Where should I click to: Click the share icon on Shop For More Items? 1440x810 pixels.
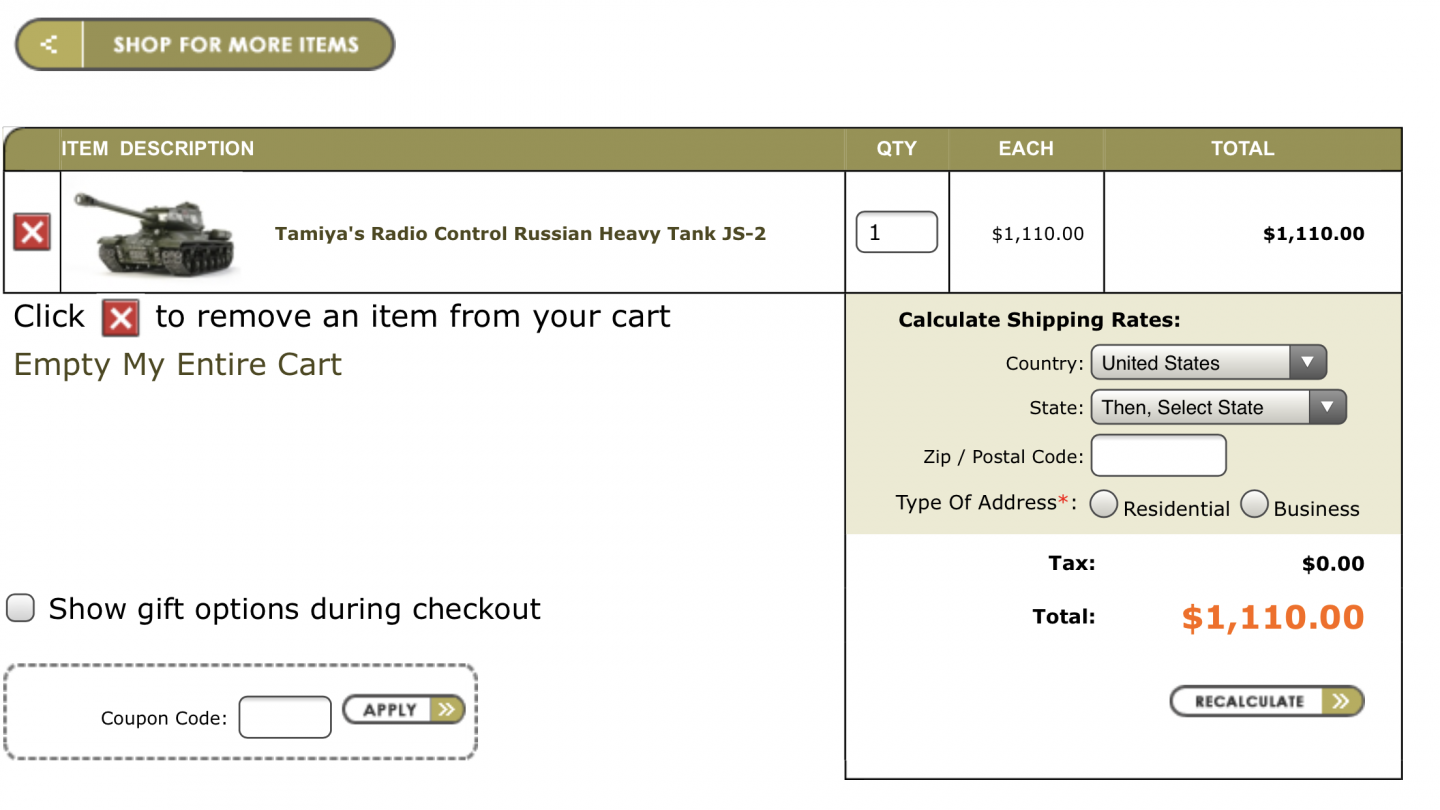point(49,45)
